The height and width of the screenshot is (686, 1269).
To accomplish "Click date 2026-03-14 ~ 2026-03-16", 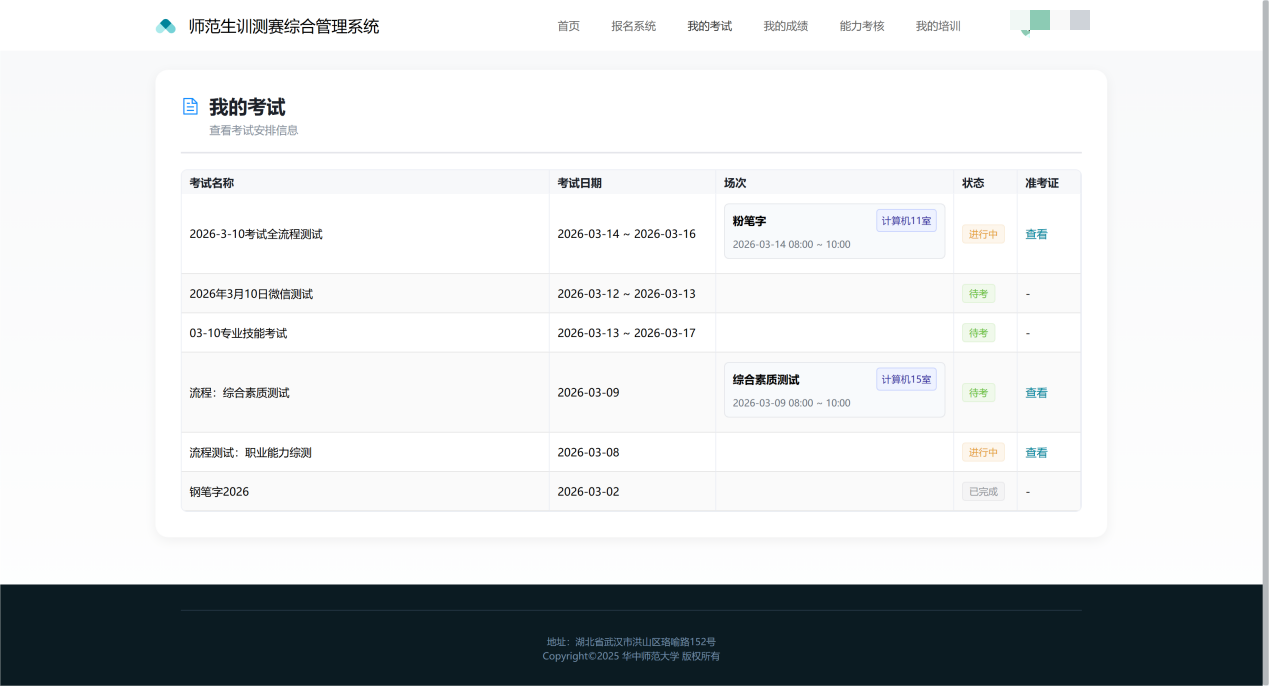I will 626,234.
